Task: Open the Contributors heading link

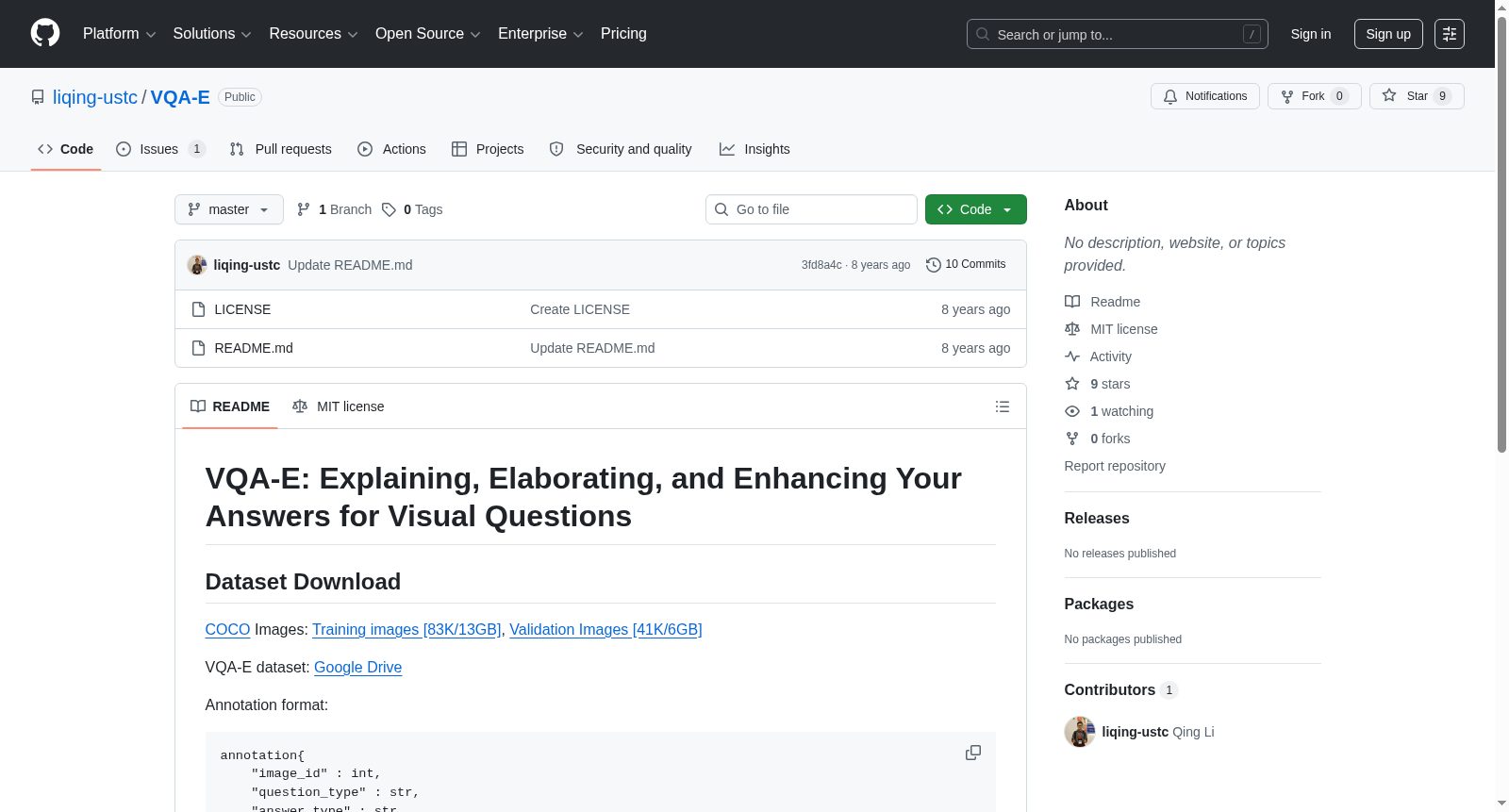Action: tap(1121, 690)
